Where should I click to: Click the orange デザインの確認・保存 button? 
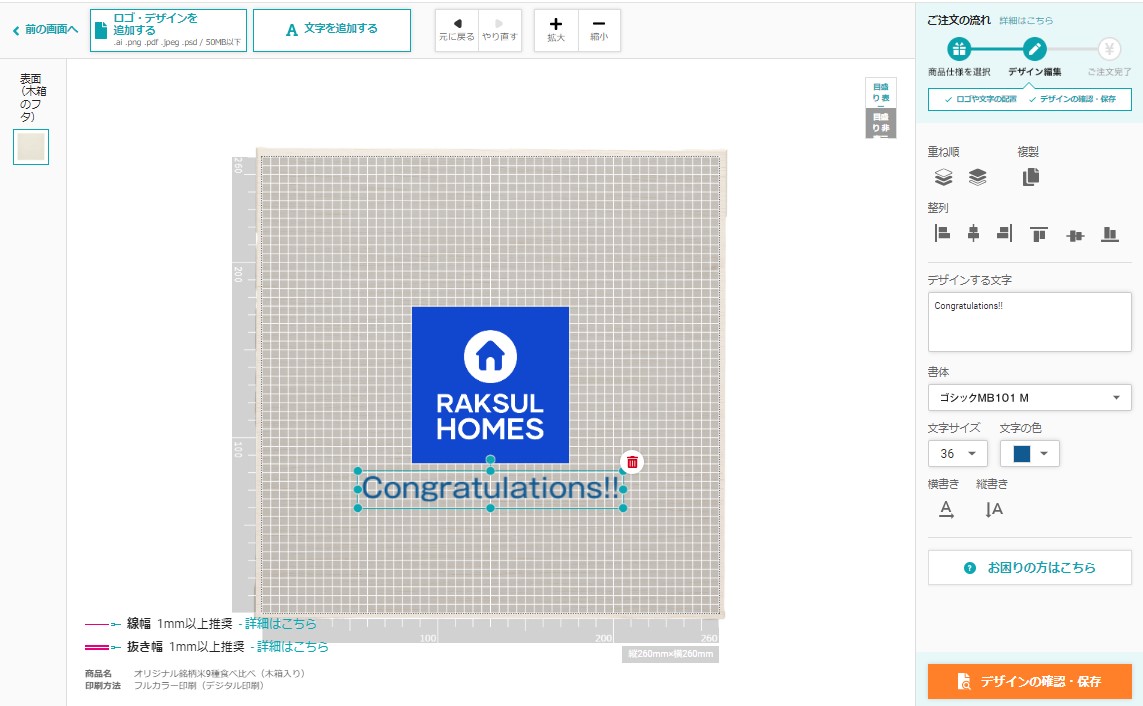[1029, 681]
